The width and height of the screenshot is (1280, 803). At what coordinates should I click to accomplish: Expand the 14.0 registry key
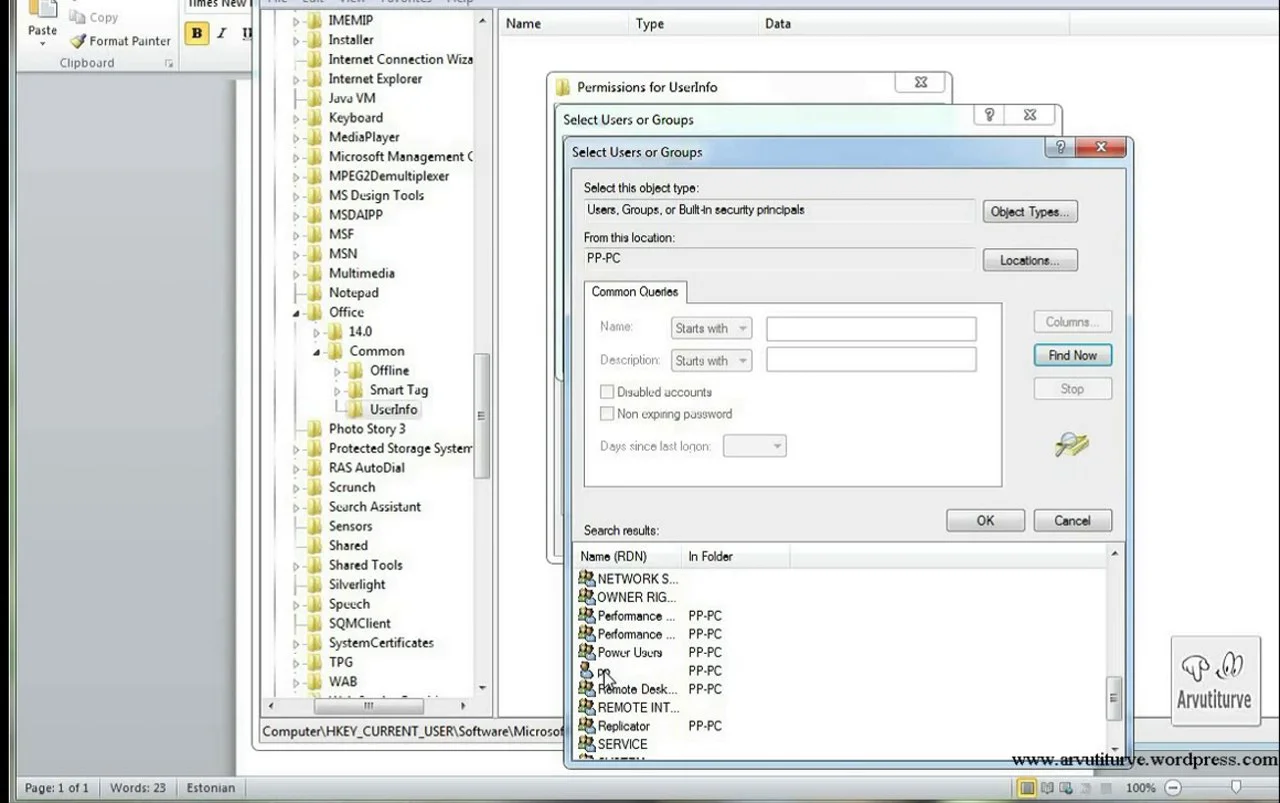[317, 332]
